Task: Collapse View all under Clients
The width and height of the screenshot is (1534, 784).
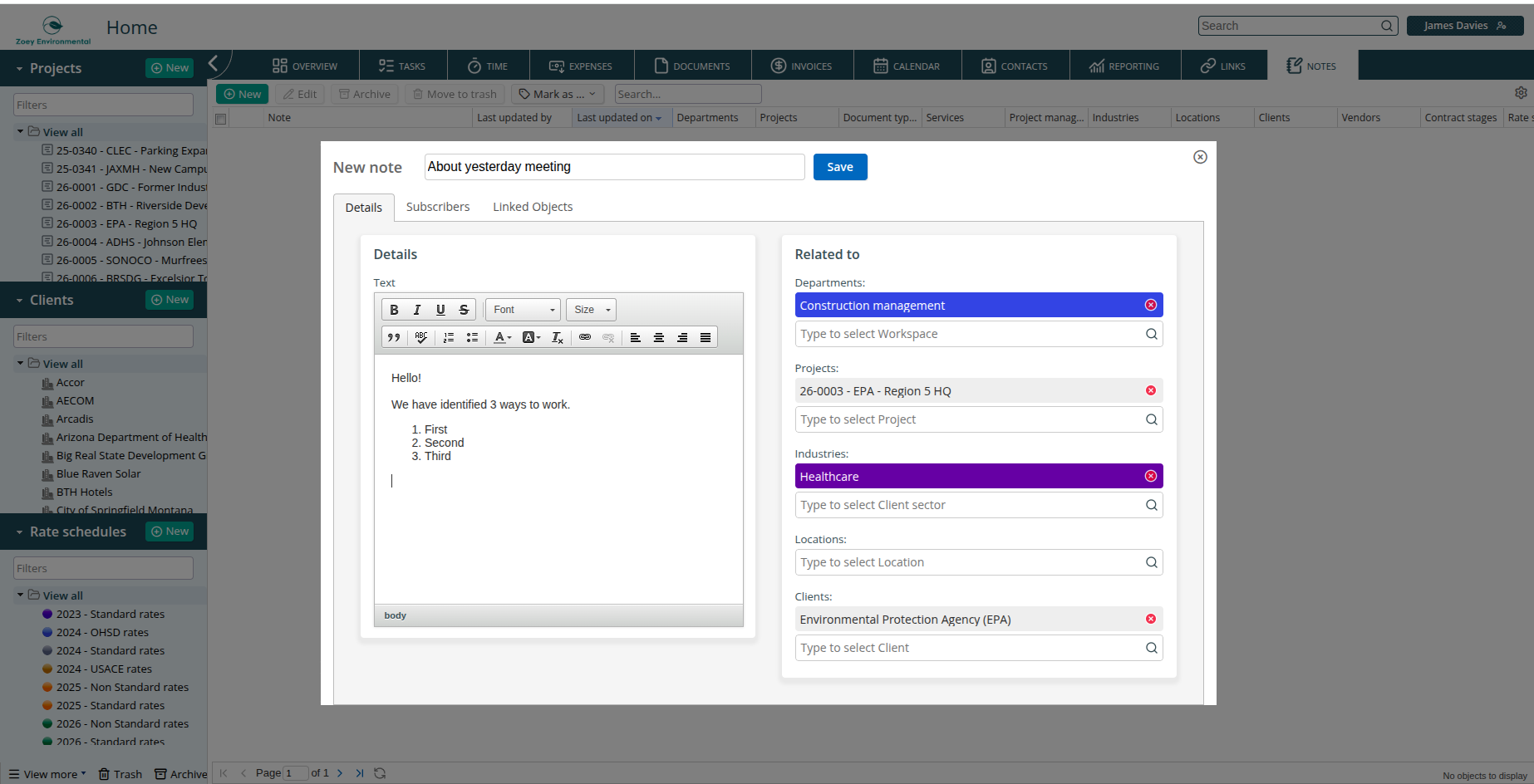Action: (20, 363)
